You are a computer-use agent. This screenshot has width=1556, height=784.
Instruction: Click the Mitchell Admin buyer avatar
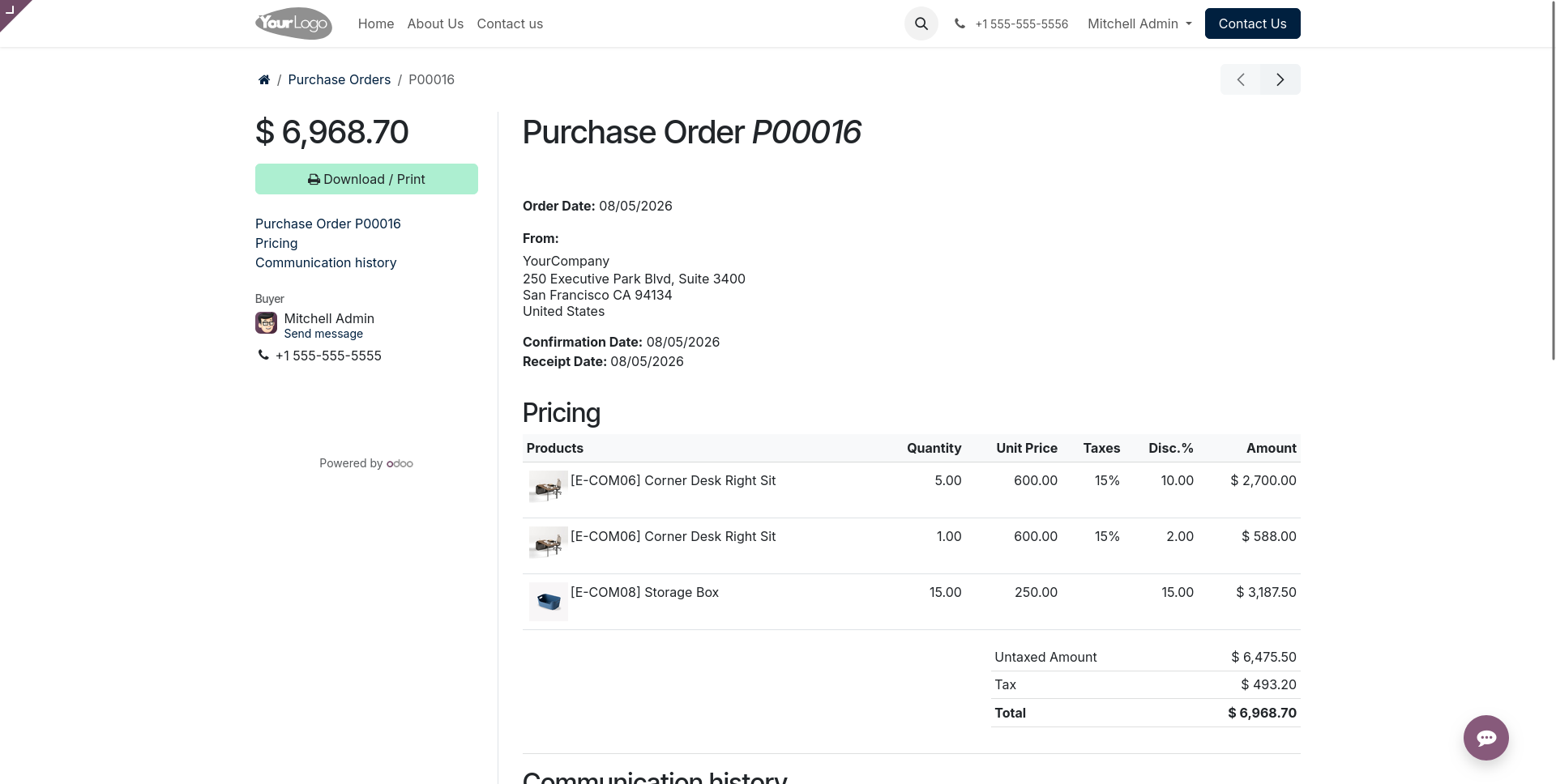(266, 323)
